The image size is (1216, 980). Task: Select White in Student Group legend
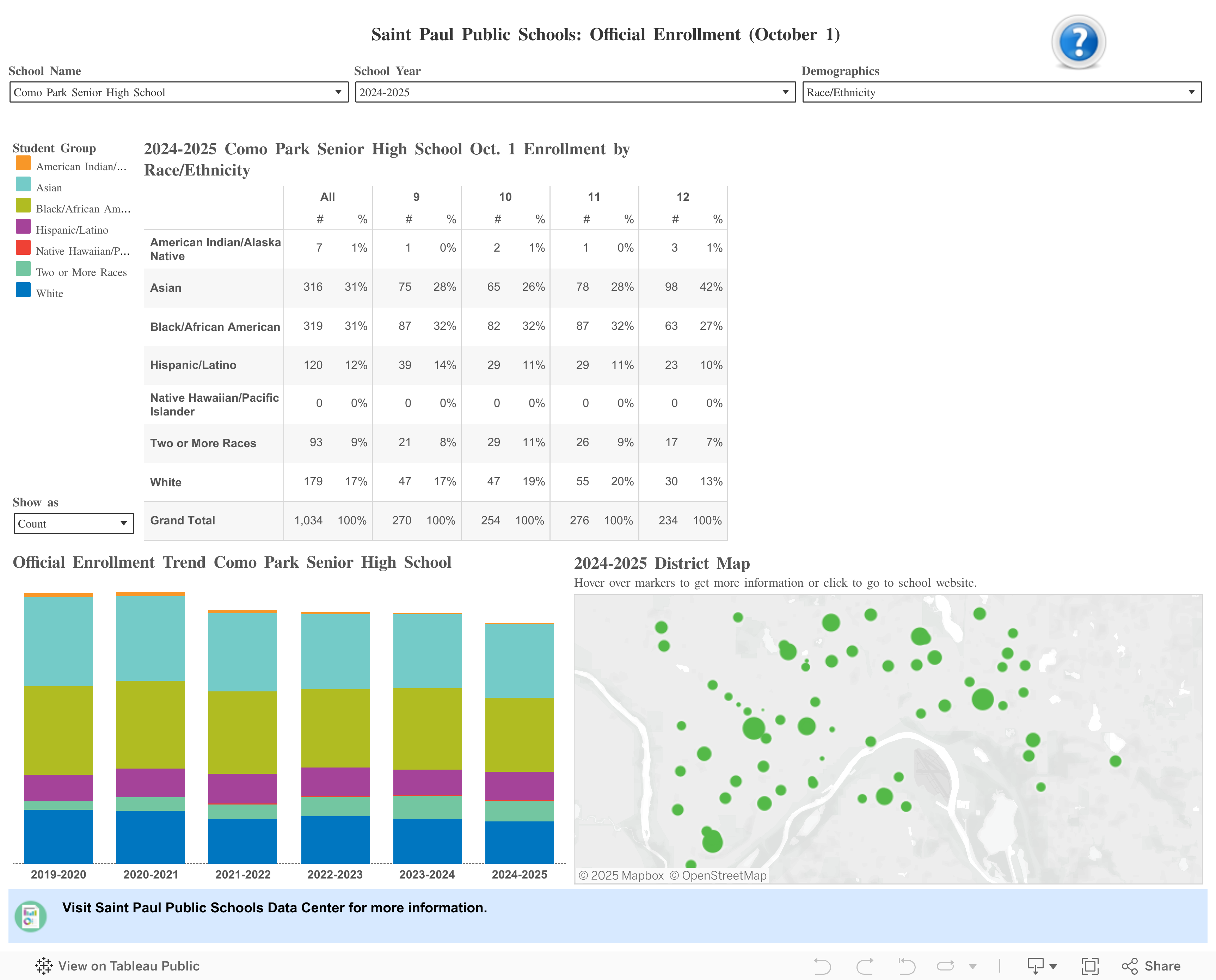[x=50, y=293]
